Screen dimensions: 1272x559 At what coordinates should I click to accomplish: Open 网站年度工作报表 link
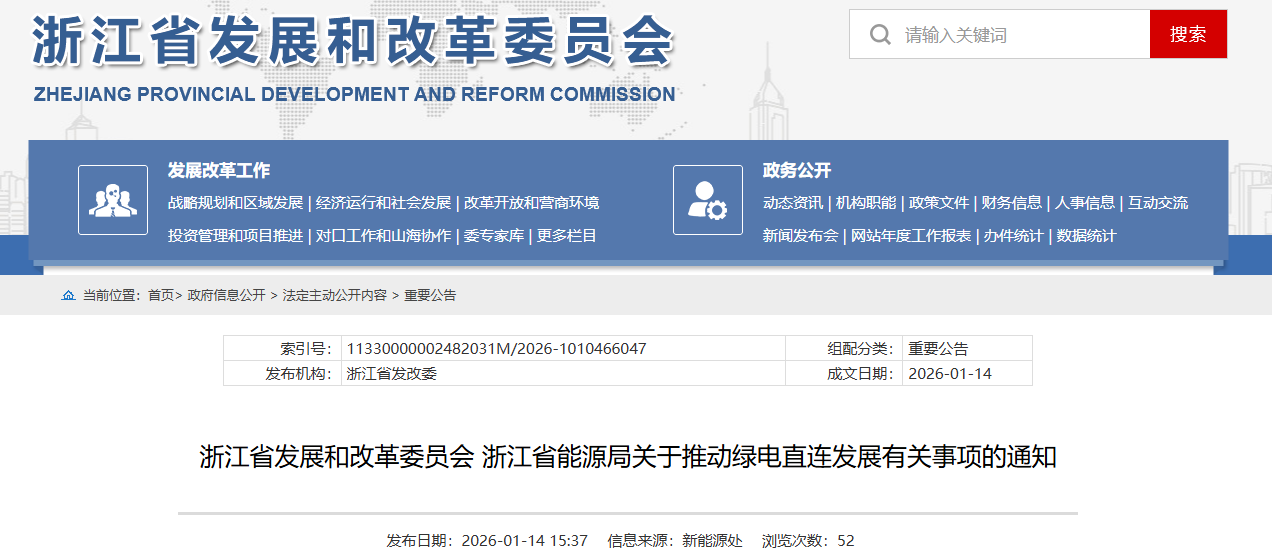[x=911, y=236]
